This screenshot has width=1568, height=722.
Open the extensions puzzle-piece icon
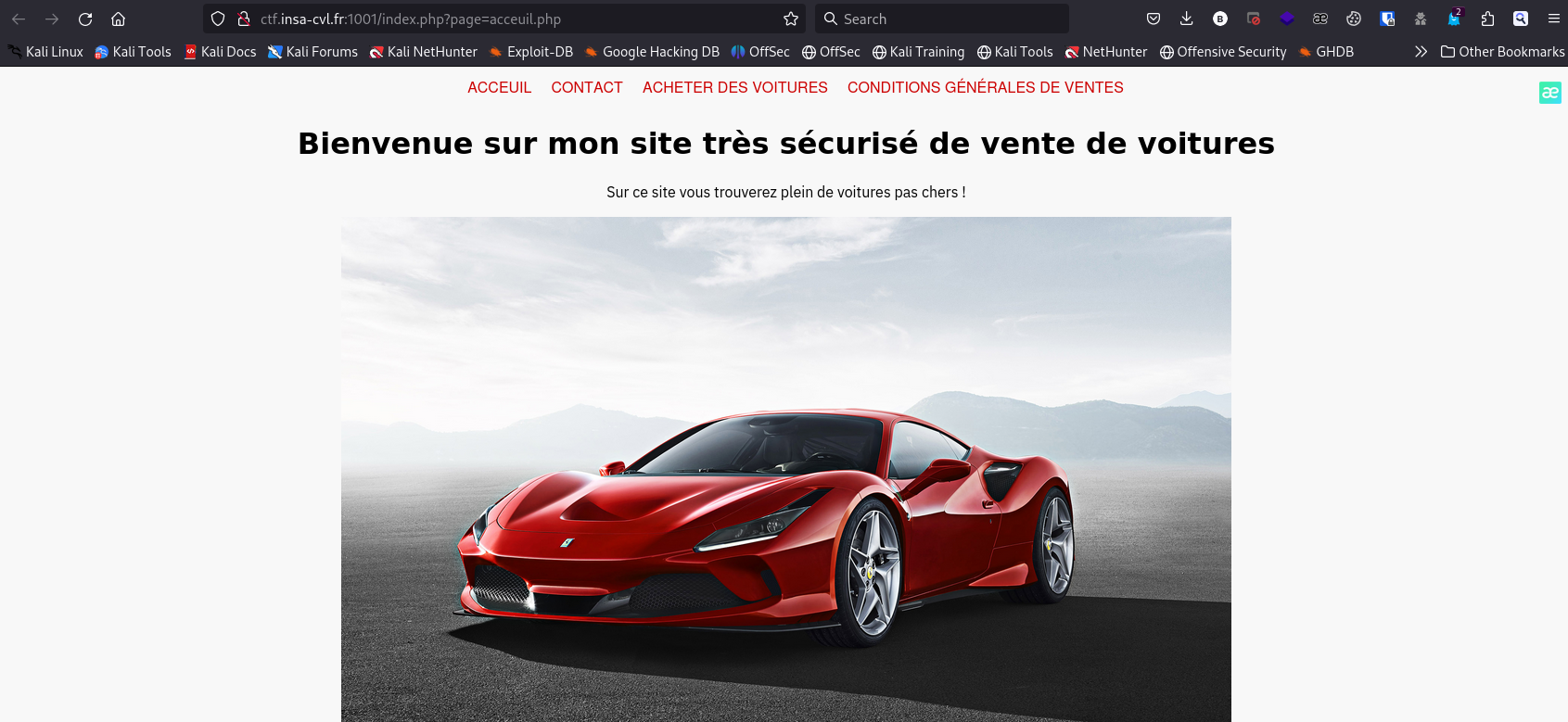tap(1487, 19)
